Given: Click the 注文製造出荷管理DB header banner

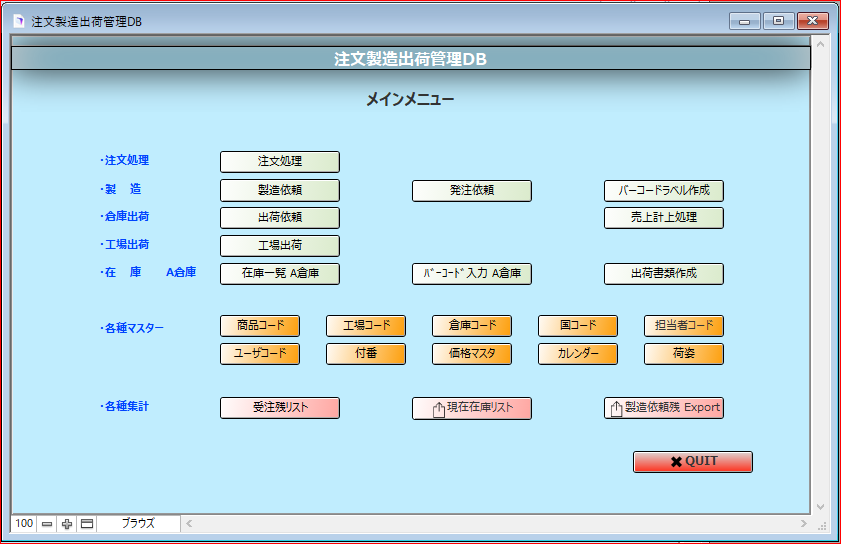Looking at the screenshot, I should coord(411,58).
